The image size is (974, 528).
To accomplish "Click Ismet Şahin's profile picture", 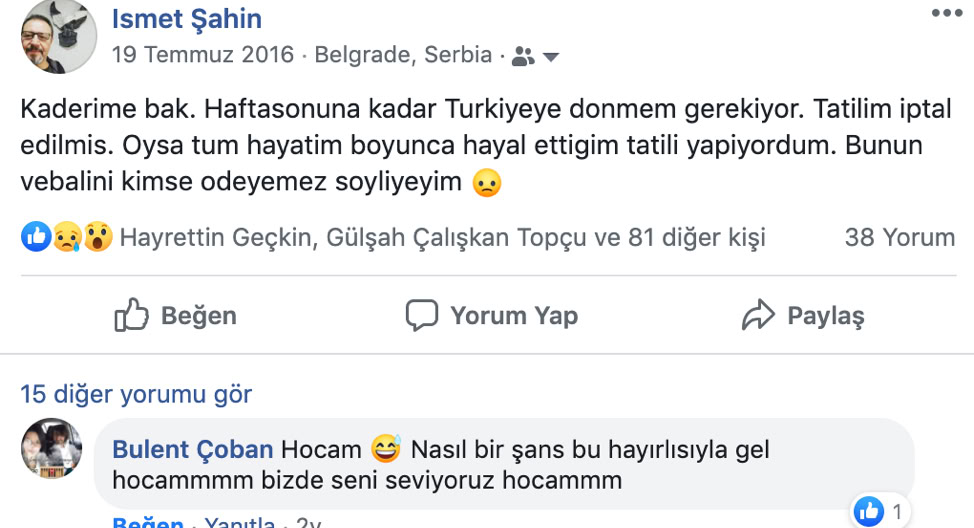I will pyautogui.click(x=59, y=37).
